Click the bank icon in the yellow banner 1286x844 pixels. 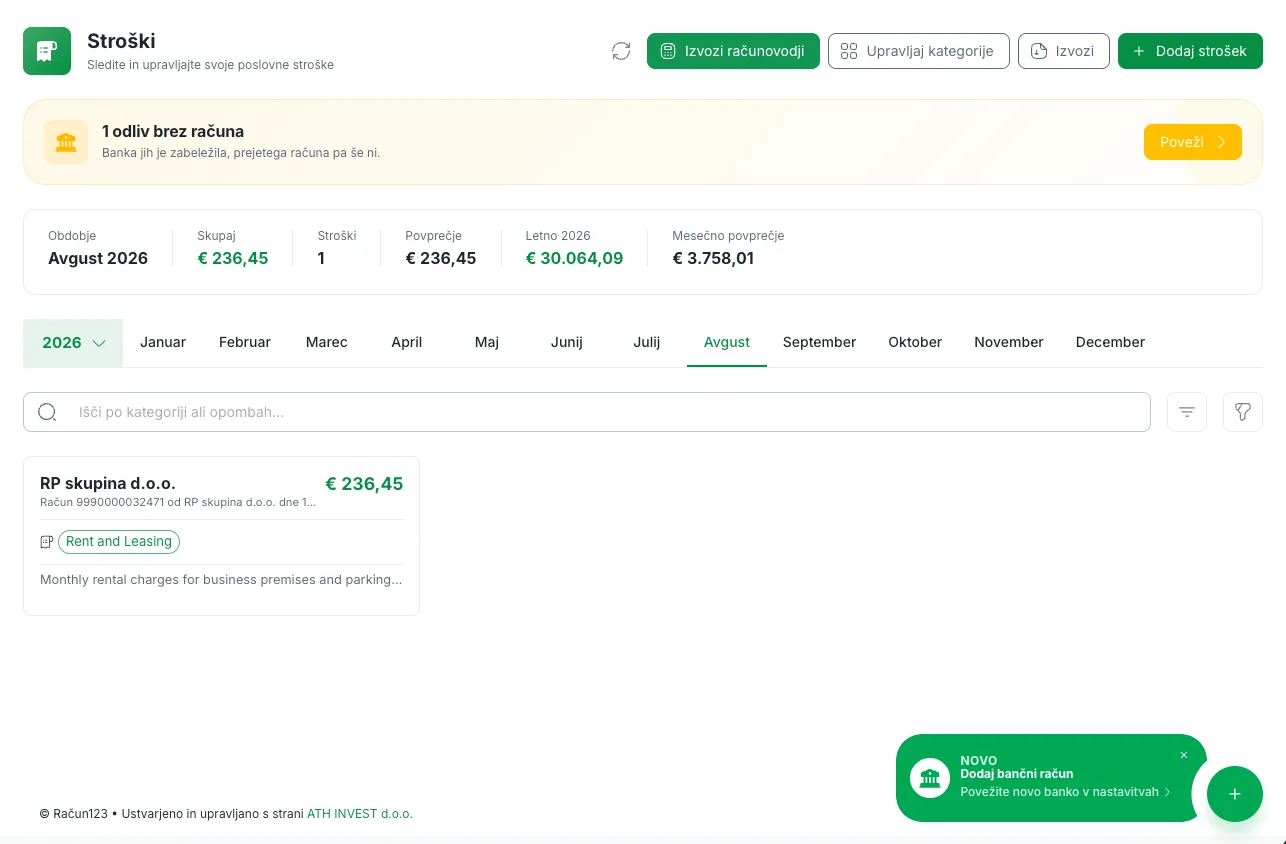(x=66, y=142)
